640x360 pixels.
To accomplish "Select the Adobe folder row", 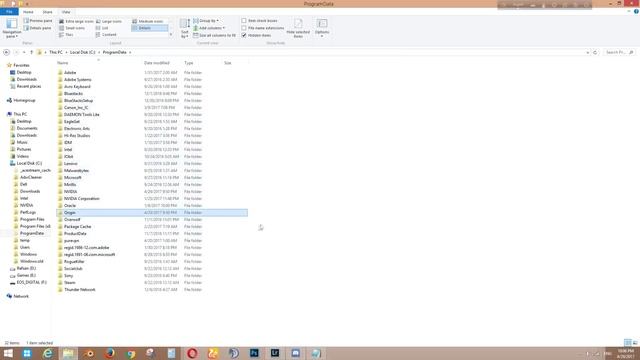I will 152,73.
